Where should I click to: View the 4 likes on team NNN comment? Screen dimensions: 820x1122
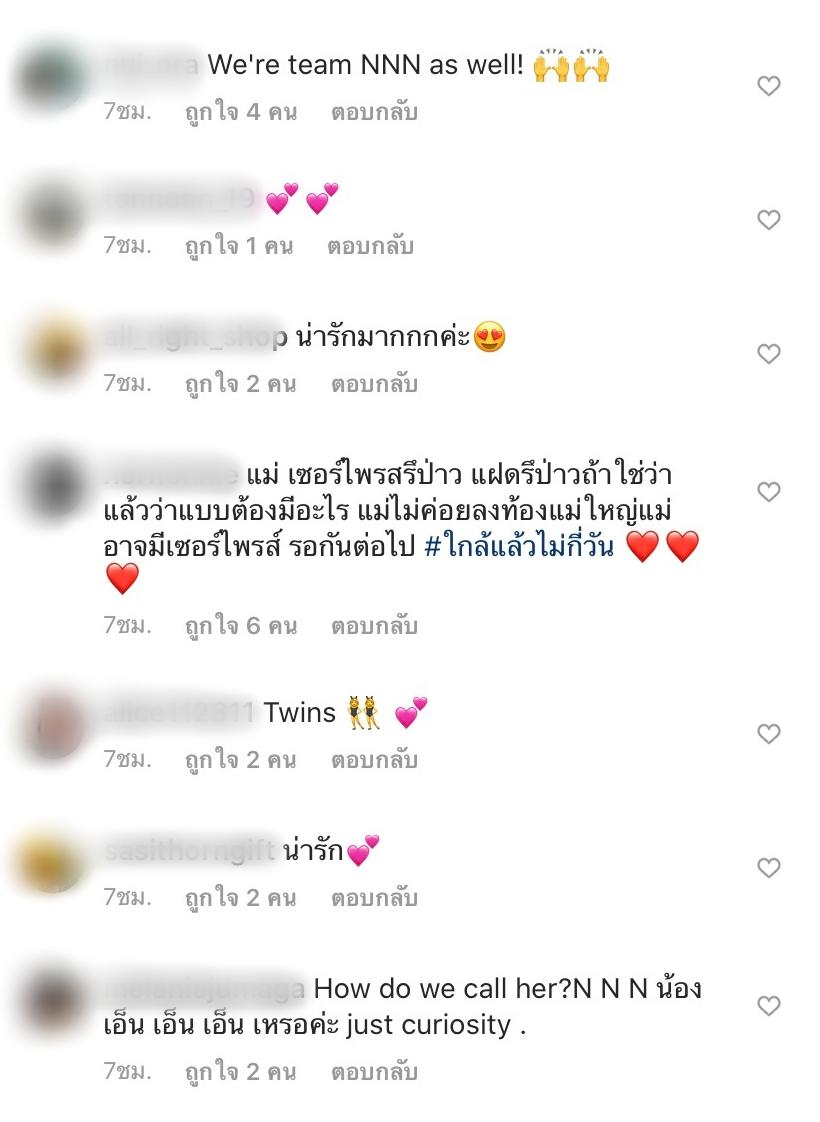[x=241, y=112]
